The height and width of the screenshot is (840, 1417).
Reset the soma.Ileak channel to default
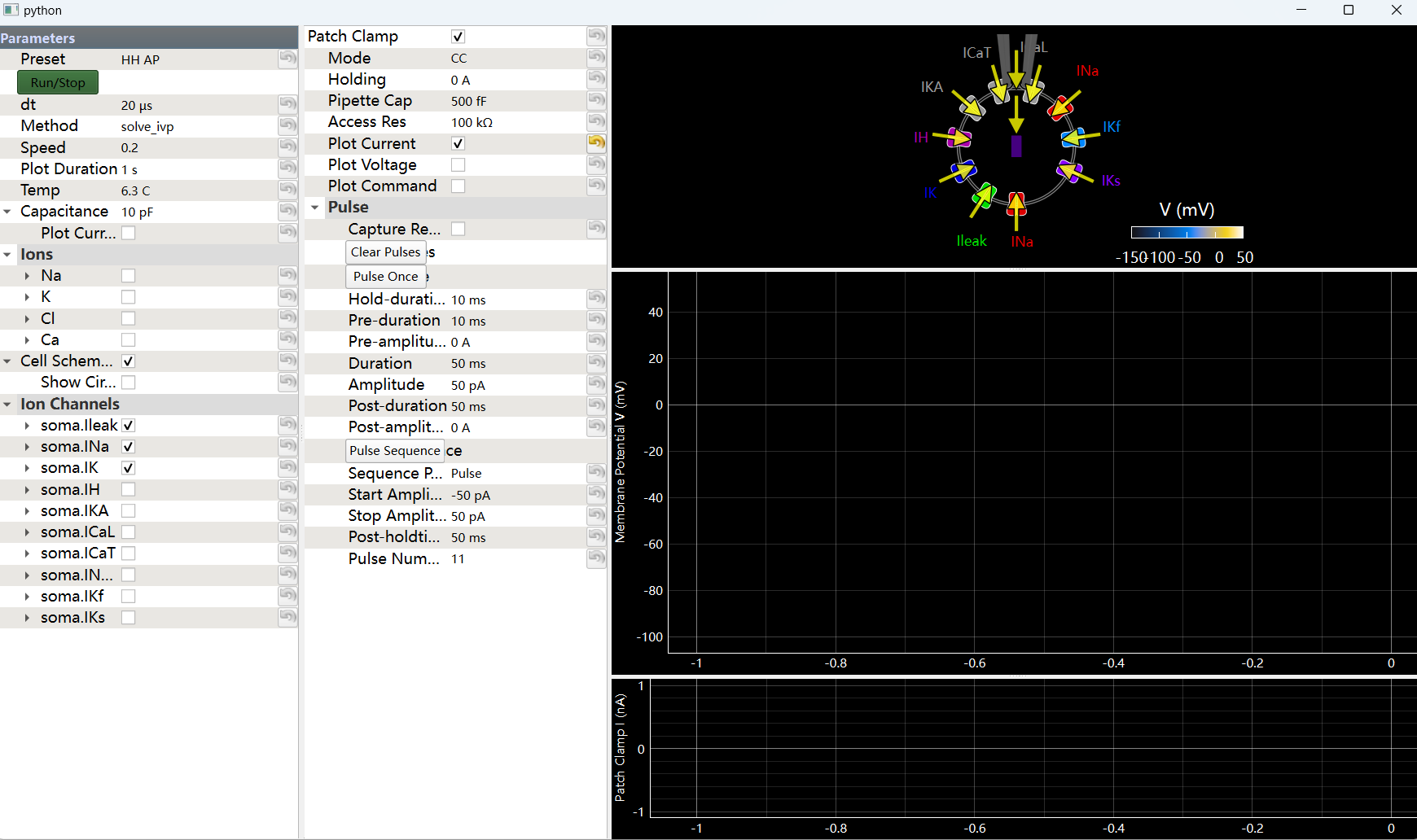click(x=287, y=425)
